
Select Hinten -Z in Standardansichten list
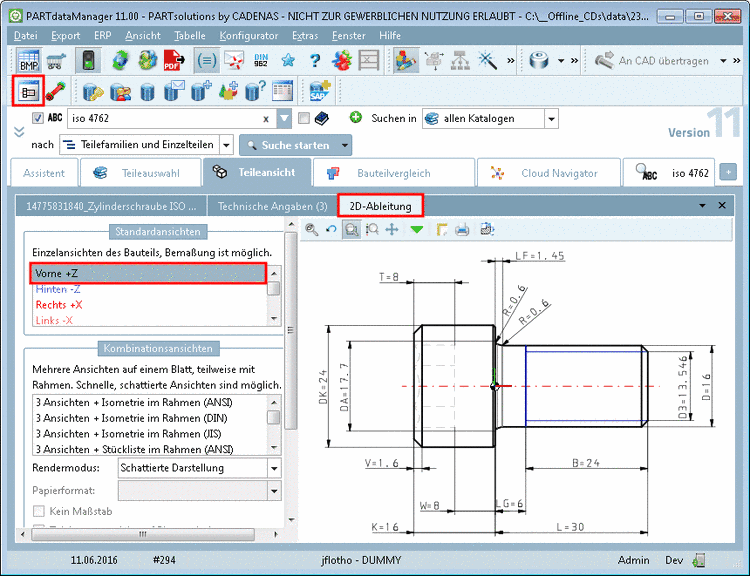pyautogui.click(x=59, y=289)
